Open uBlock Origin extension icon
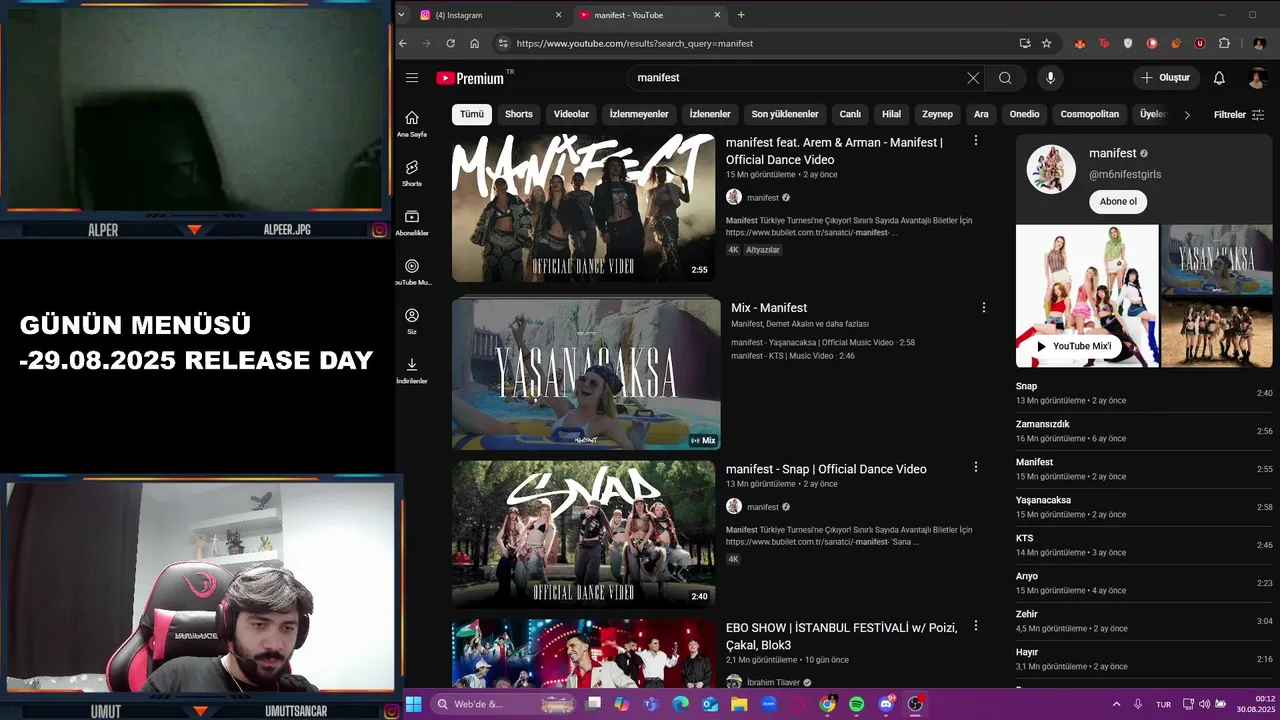The image size is (1280, 720). click(x=1200, y=43)
